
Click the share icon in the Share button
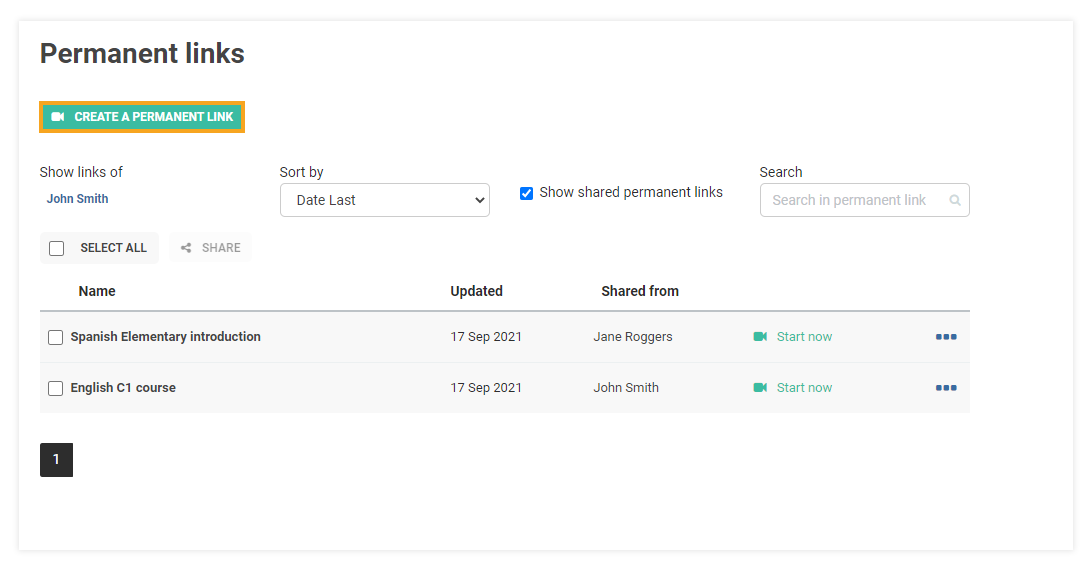[186, 248]
